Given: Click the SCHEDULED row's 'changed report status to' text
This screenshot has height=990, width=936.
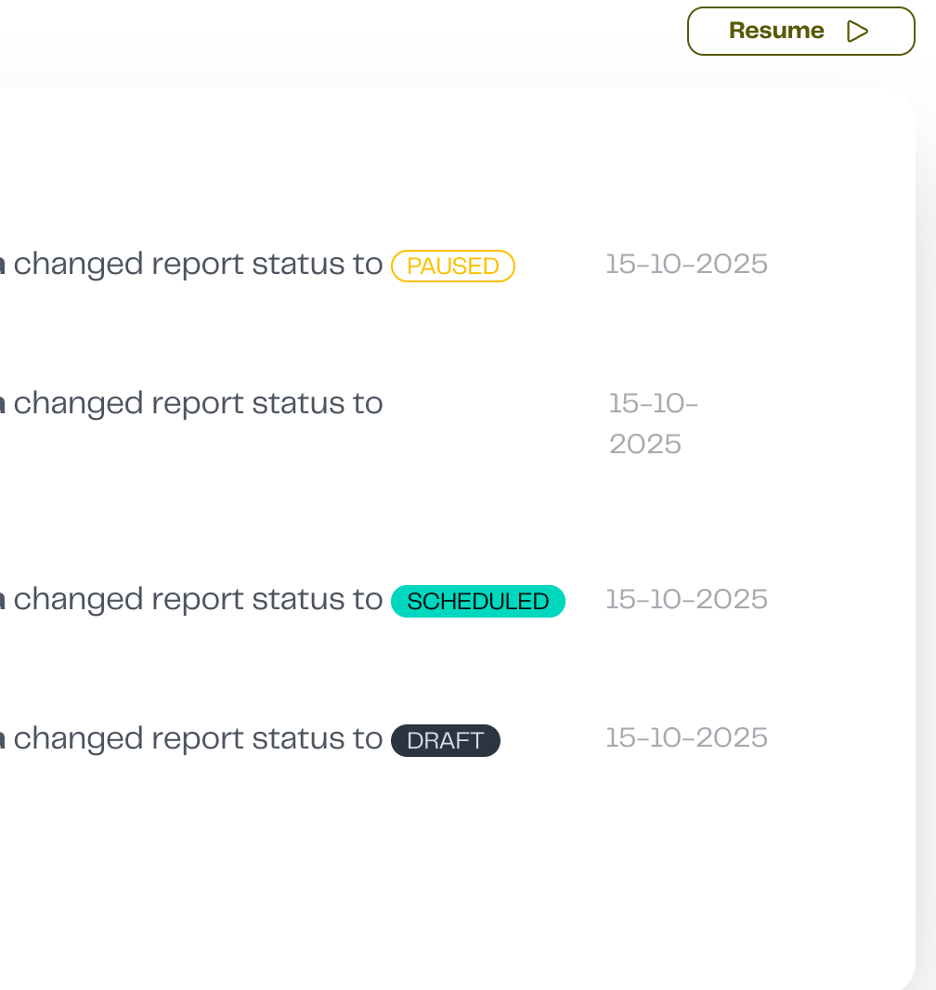Looking at the screenshot, I should point(198,600).
